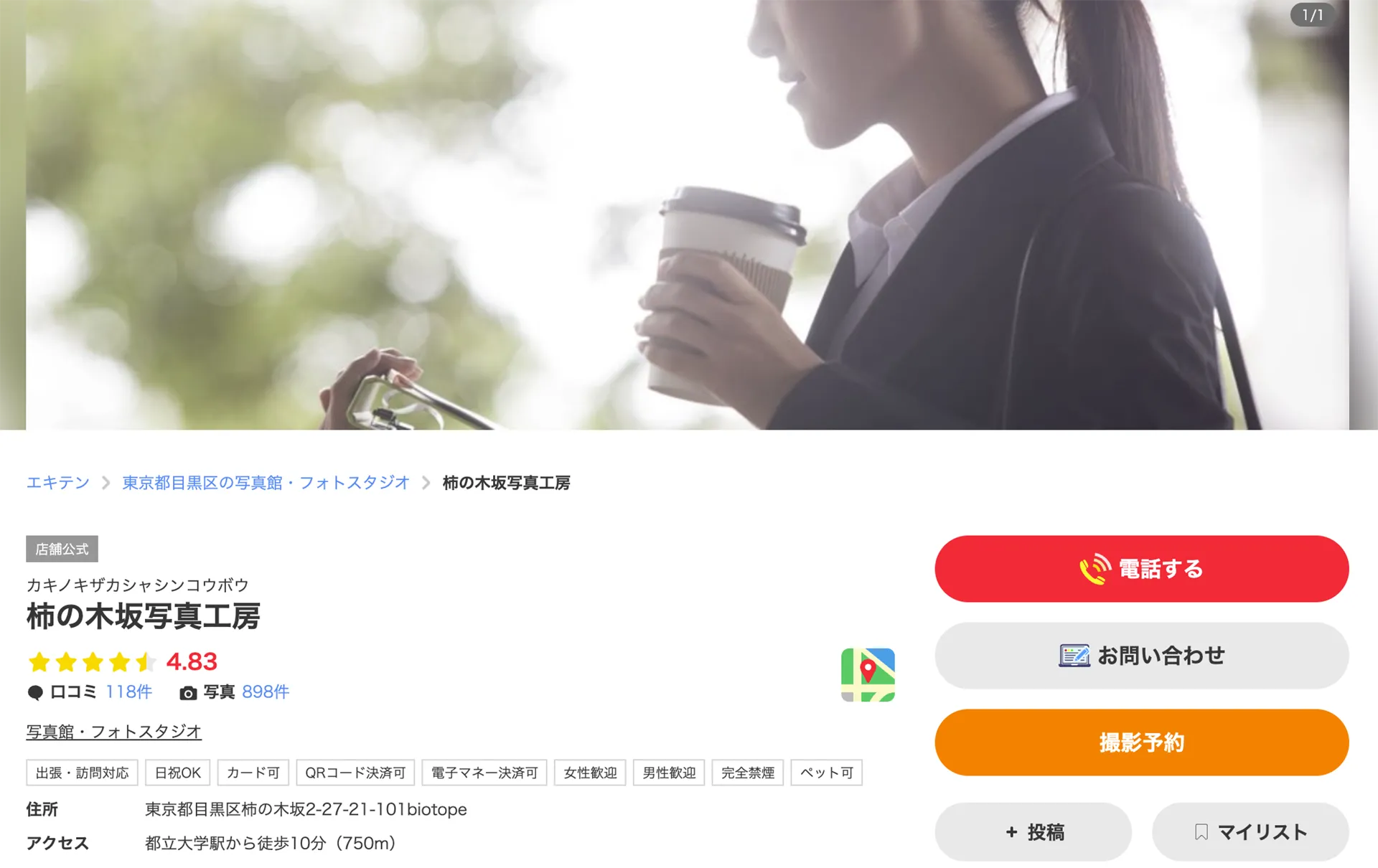This screenshot has width=1378, height=868.
Task: Click the 完全禁煙 tag
Action: click(747, 773)
